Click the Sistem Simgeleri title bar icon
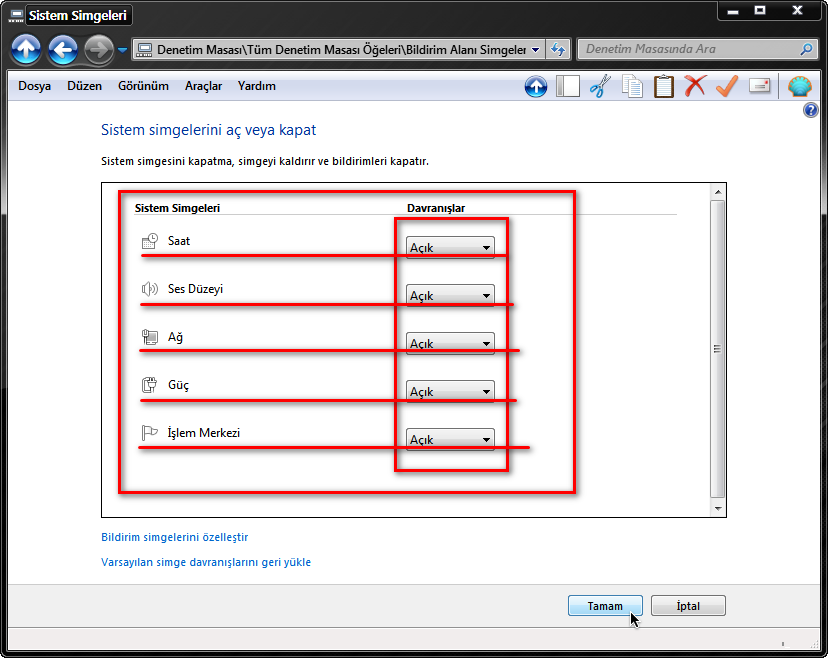This screenshot has width=828, height=658. click(x=16, y=15)
